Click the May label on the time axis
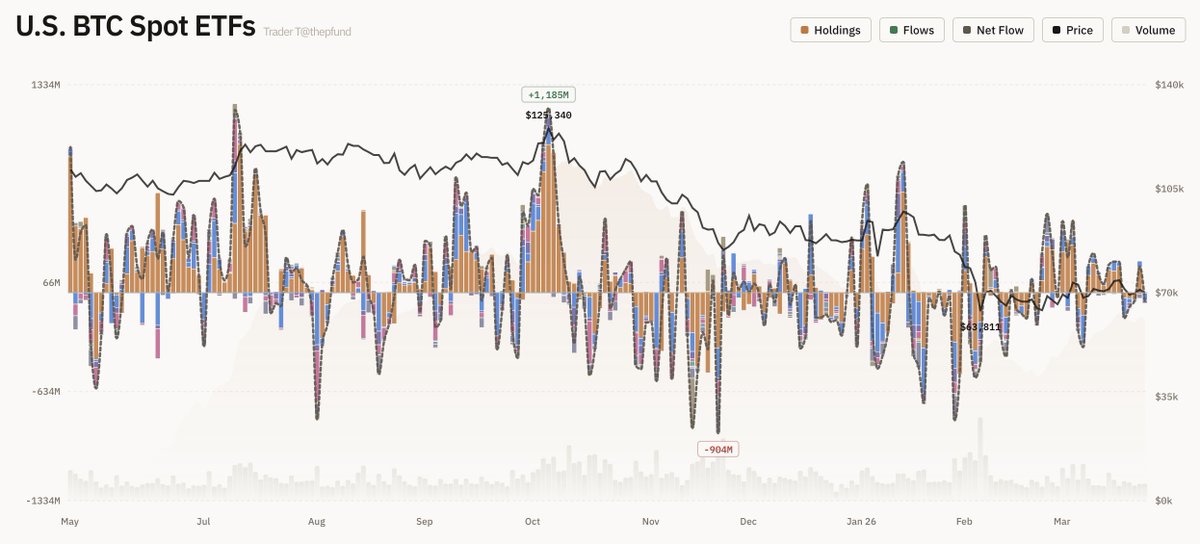 pos(69,521)
